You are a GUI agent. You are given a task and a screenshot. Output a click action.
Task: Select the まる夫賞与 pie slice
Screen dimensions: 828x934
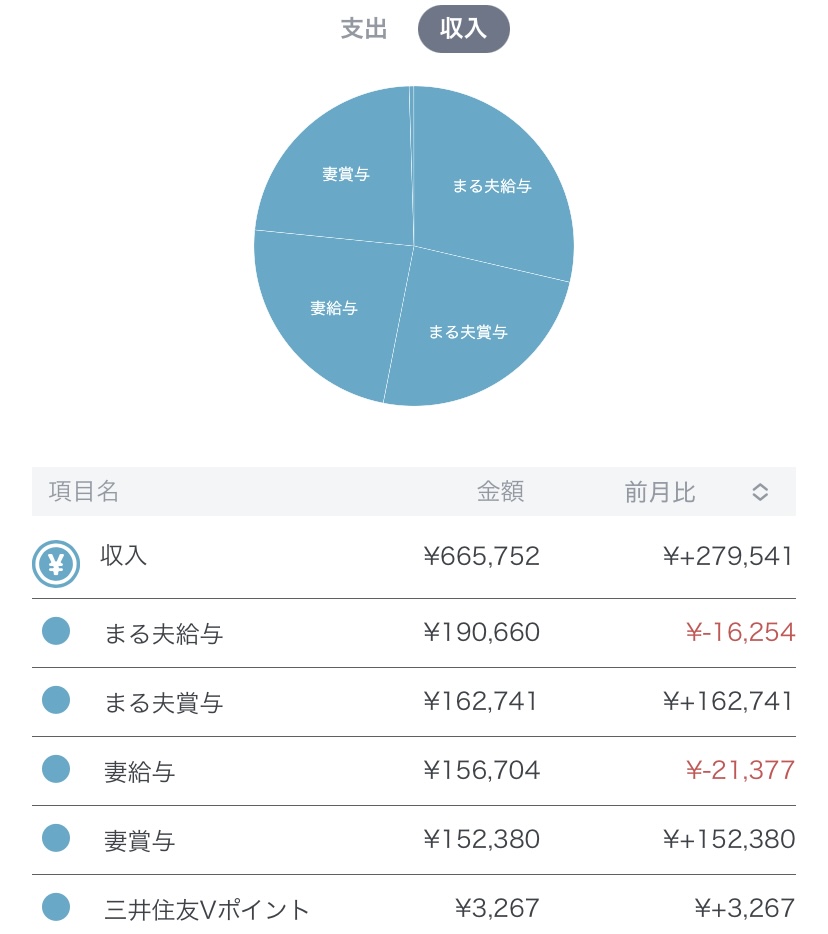[468, 332]
